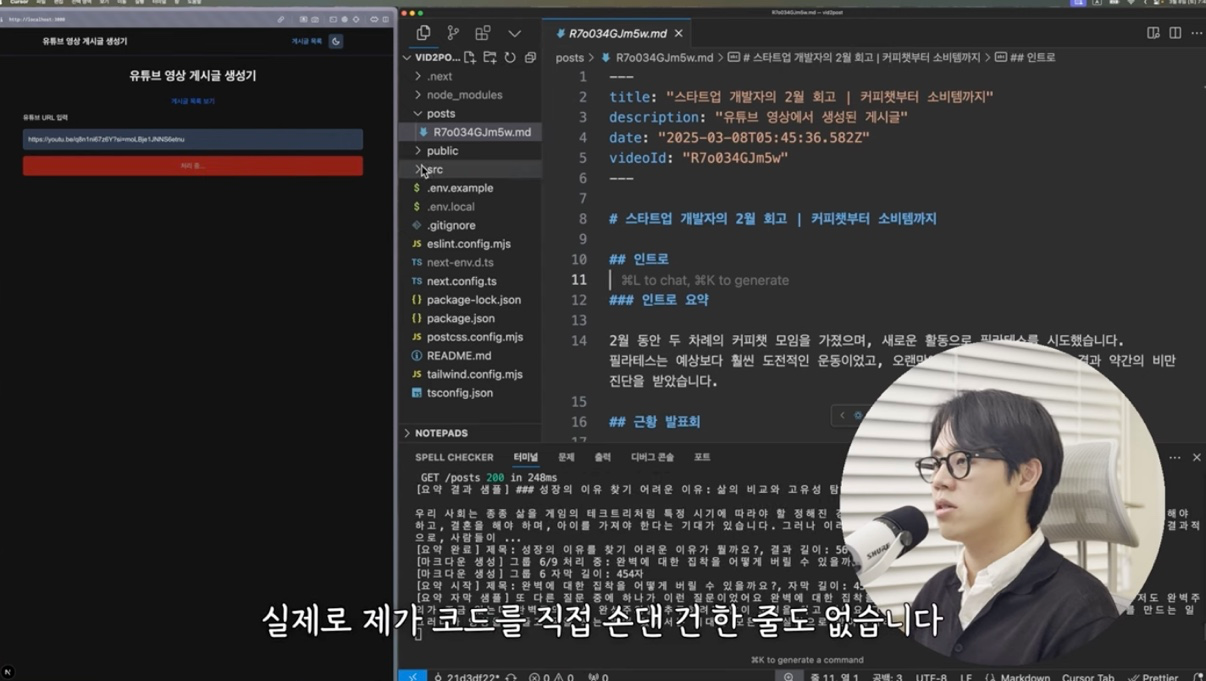Open the Extensions view icon
1206x681 pixels.
[483, 33]
